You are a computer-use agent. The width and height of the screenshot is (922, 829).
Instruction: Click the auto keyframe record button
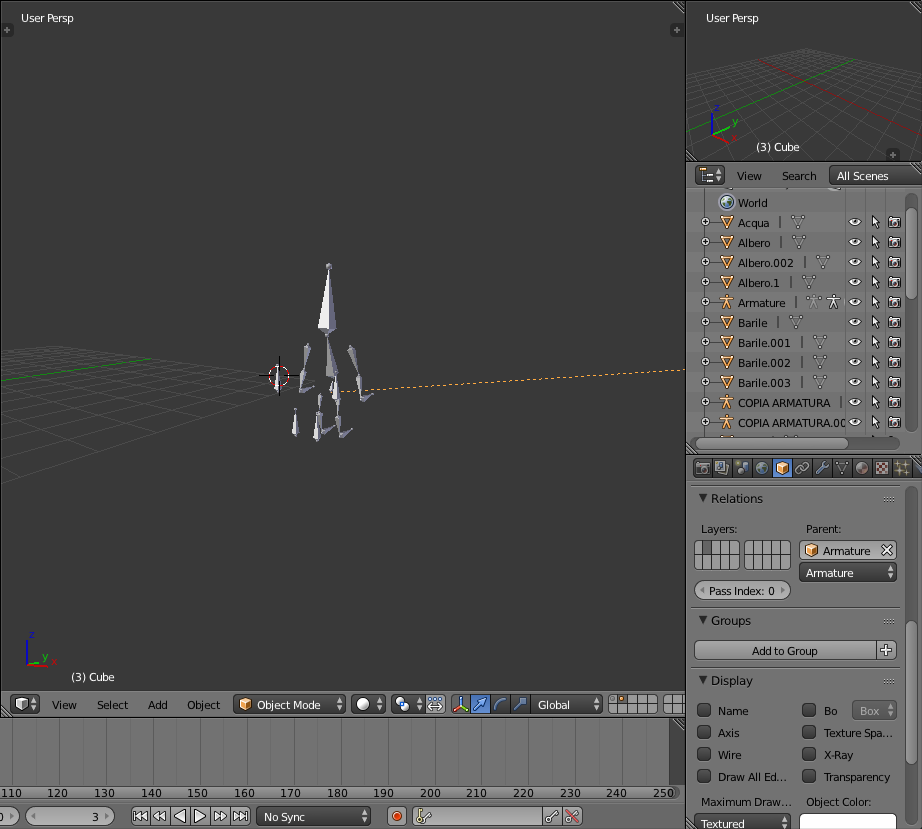[397, 816]
